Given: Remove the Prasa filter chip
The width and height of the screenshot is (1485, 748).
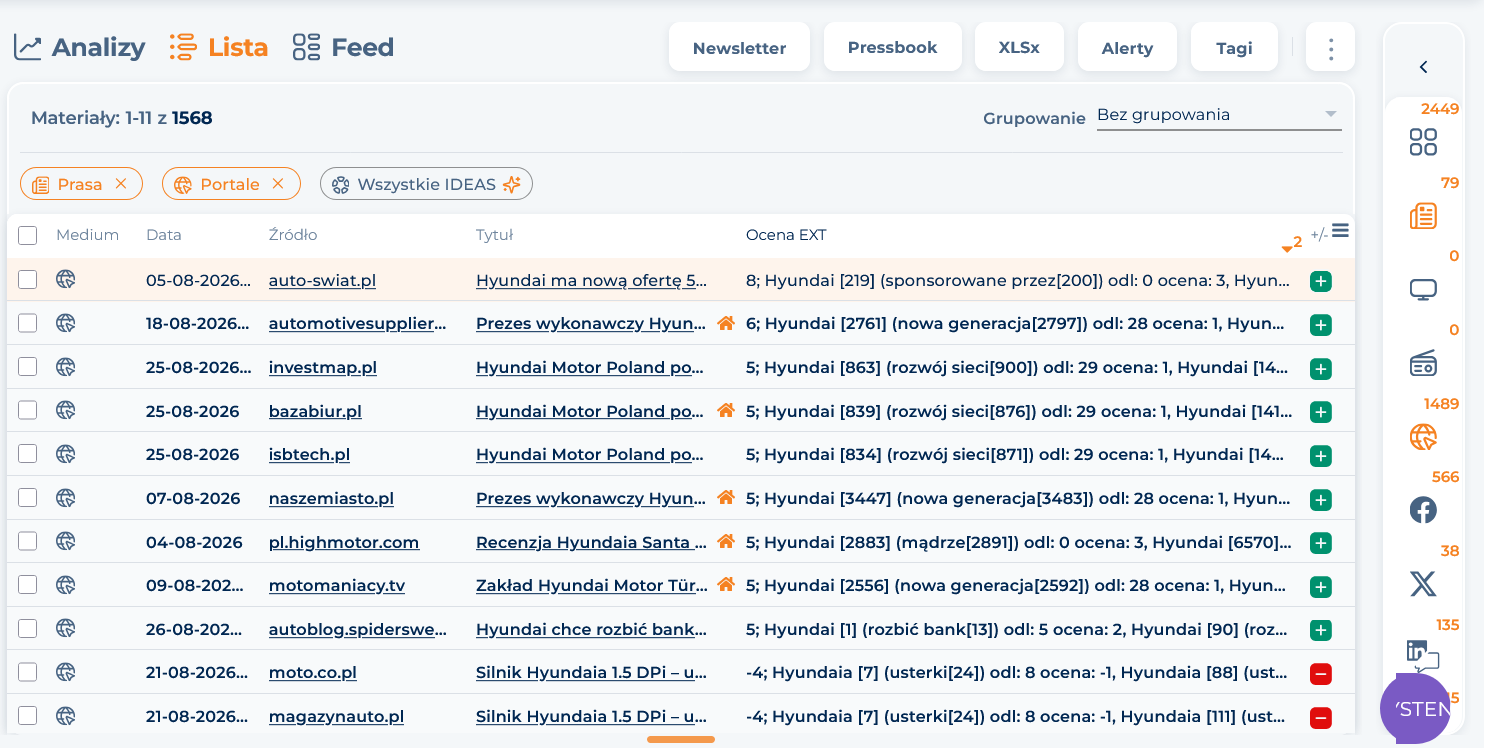Looking at the screenshot, I should coord(121,184).
